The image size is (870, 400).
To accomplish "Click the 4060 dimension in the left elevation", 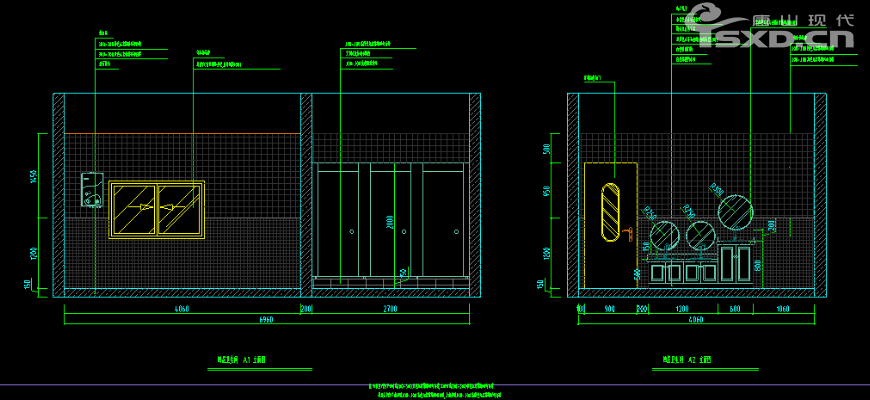I will click(x=183, y=309).
